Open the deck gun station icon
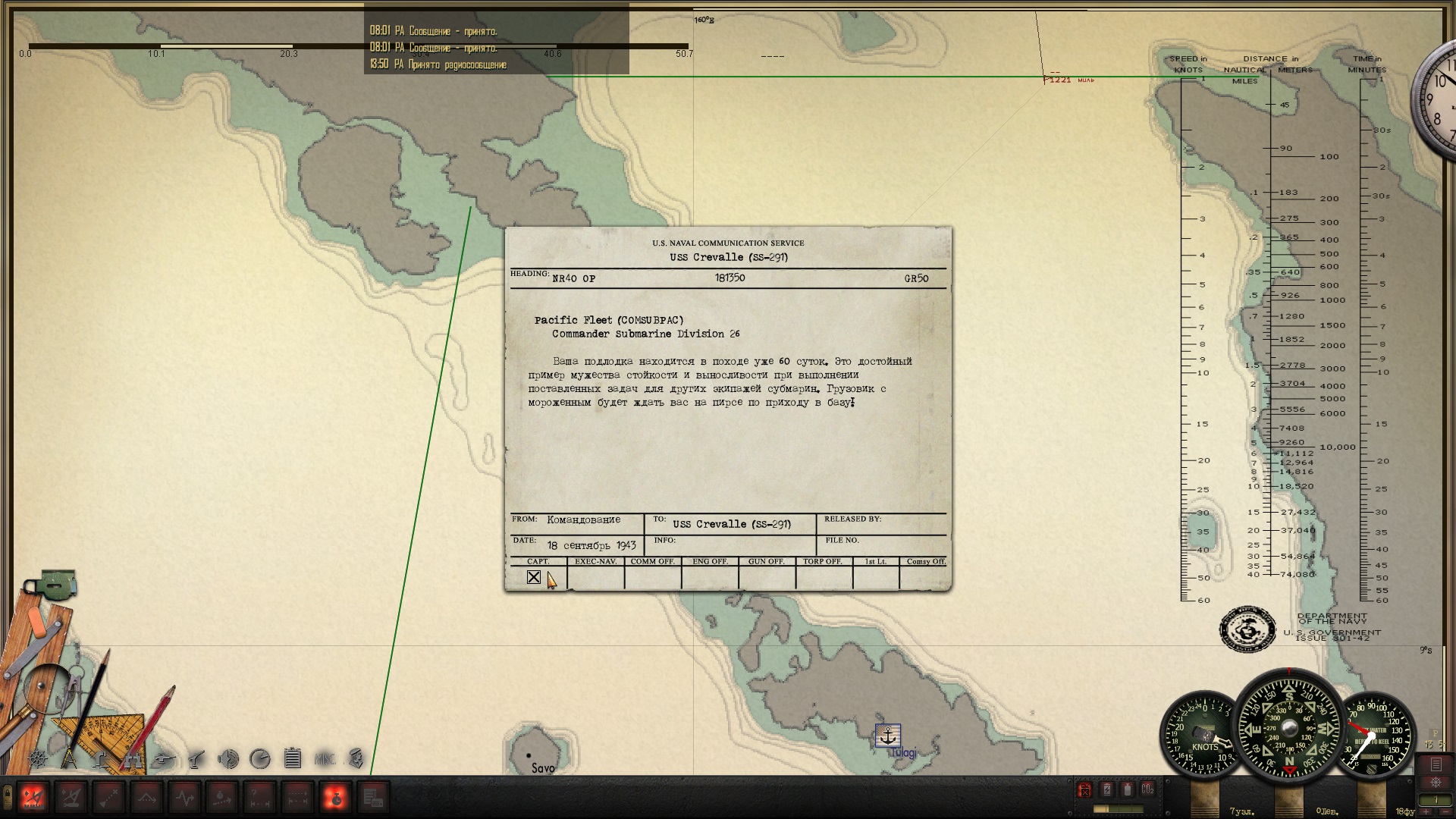This screenshot has height=819, width=1456. tap(165, 758)
